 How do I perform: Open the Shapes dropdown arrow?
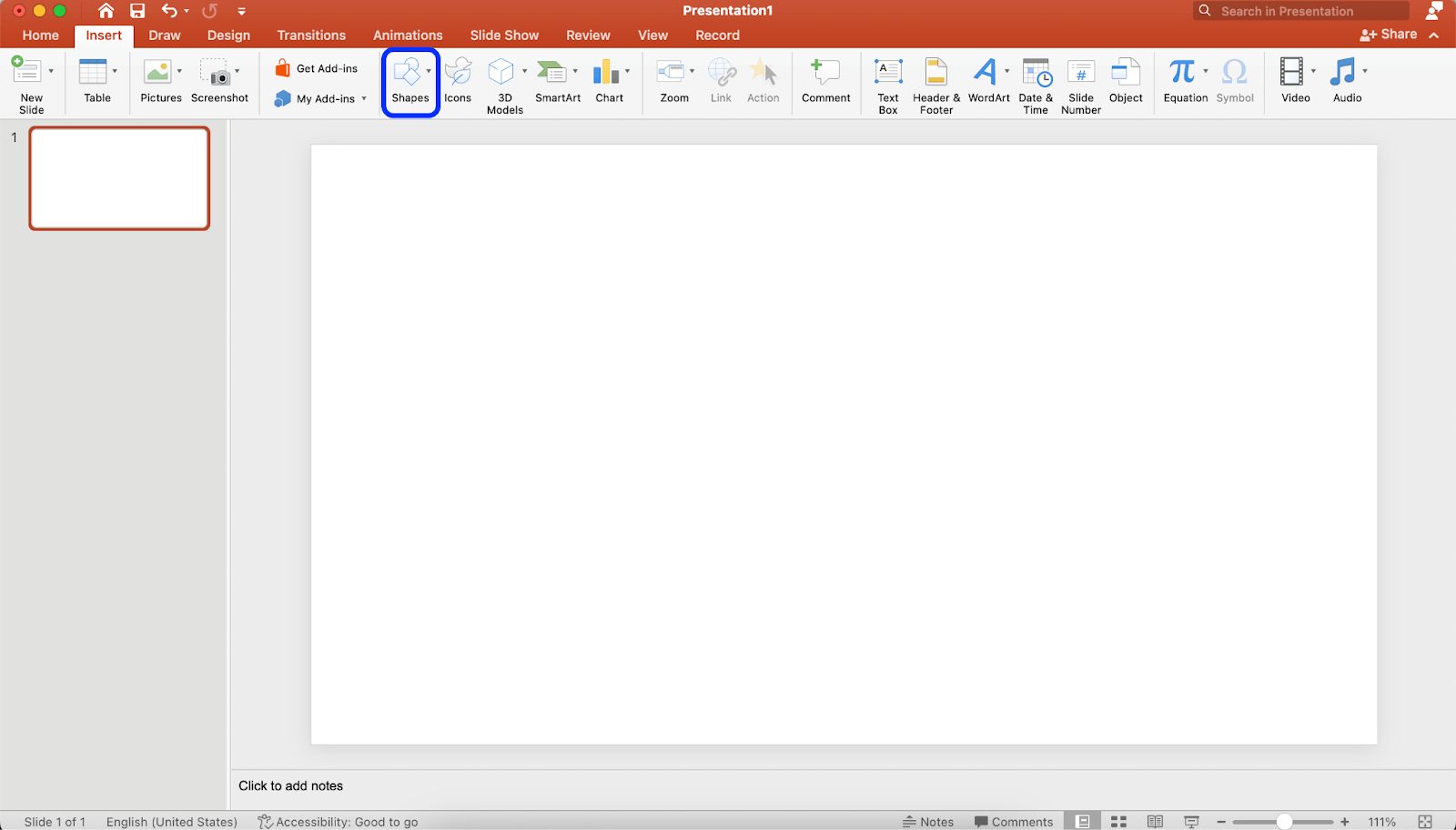427,70
